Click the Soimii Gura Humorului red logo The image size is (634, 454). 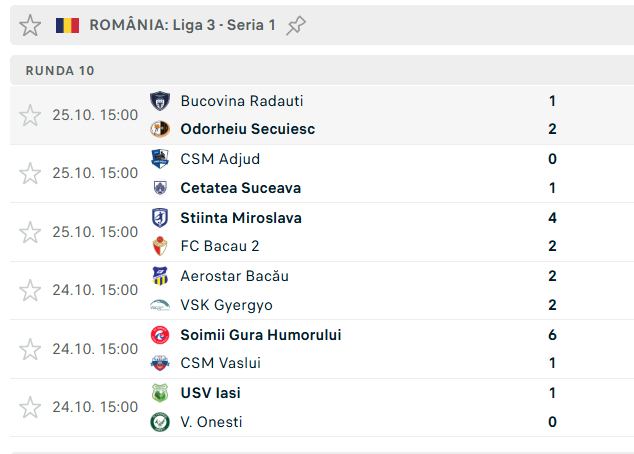pyautogui.click(x=160, y=335)
